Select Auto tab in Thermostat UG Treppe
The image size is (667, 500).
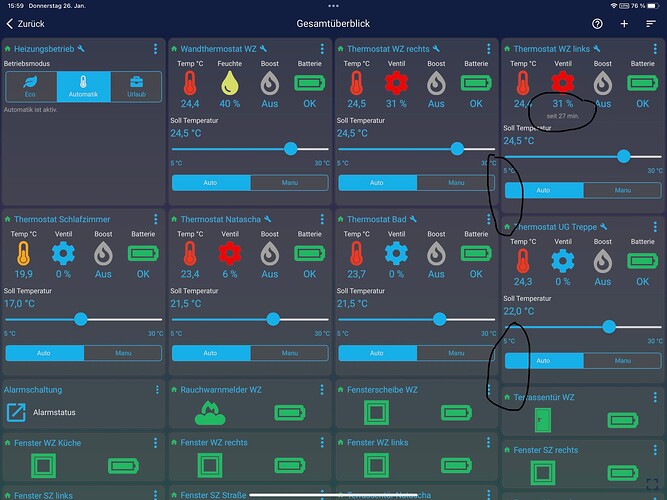[x=541, y=361]
